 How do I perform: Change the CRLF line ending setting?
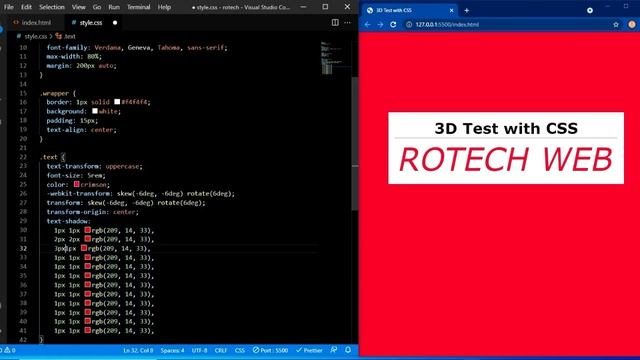221,350
